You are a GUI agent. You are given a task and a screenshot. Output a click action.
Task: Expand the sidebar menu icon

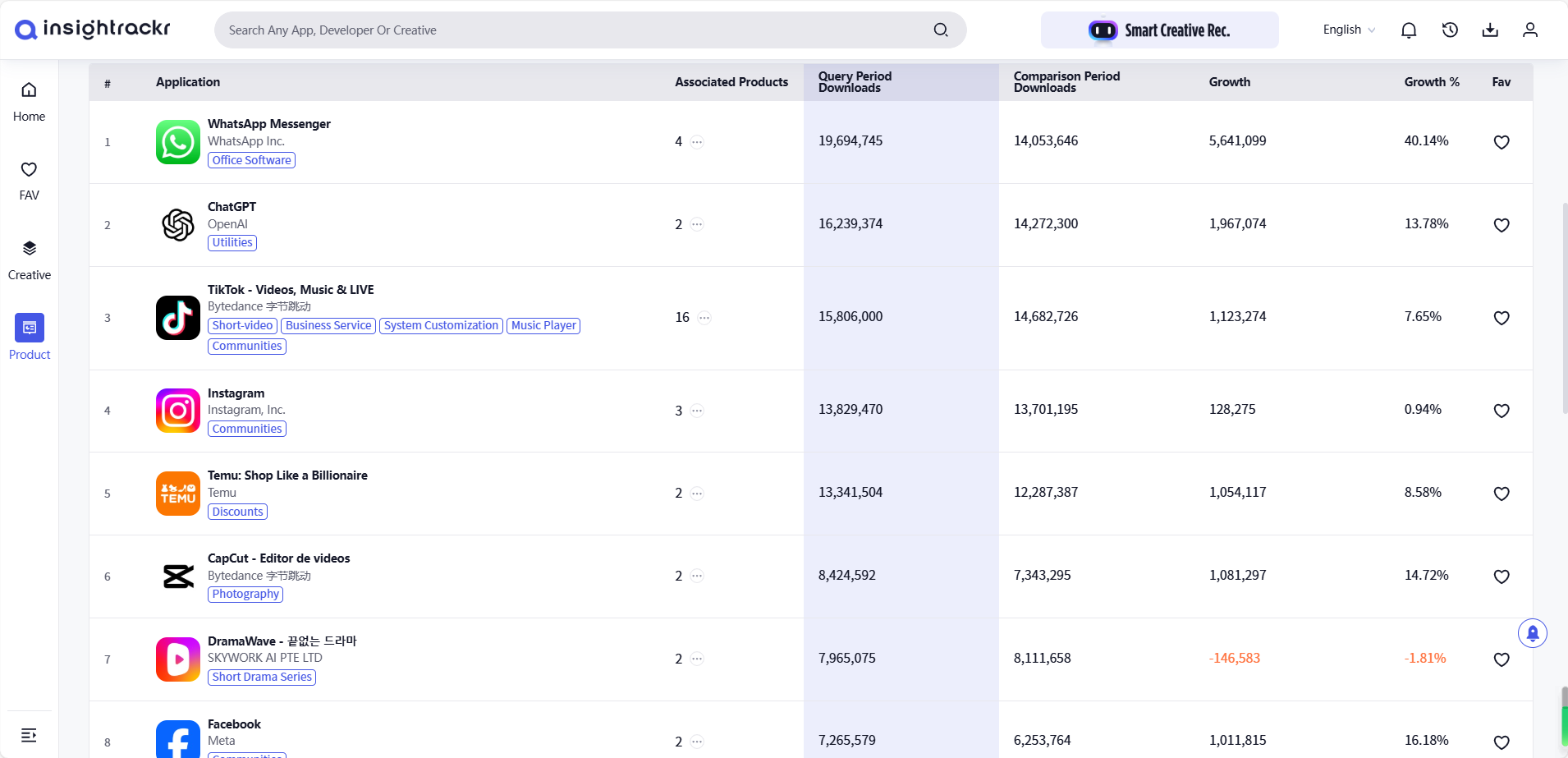[29, 735]
